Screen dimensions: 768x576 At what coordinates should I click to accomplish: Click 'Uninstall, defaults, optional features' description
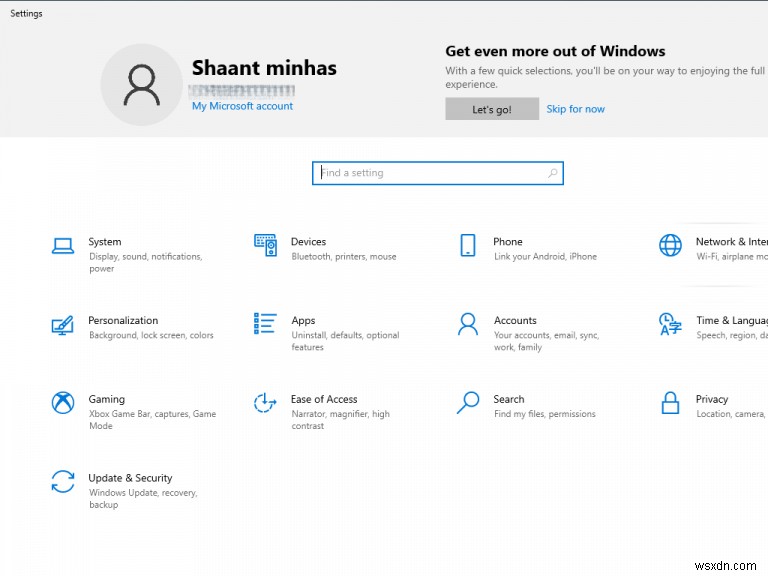point(345,341)
